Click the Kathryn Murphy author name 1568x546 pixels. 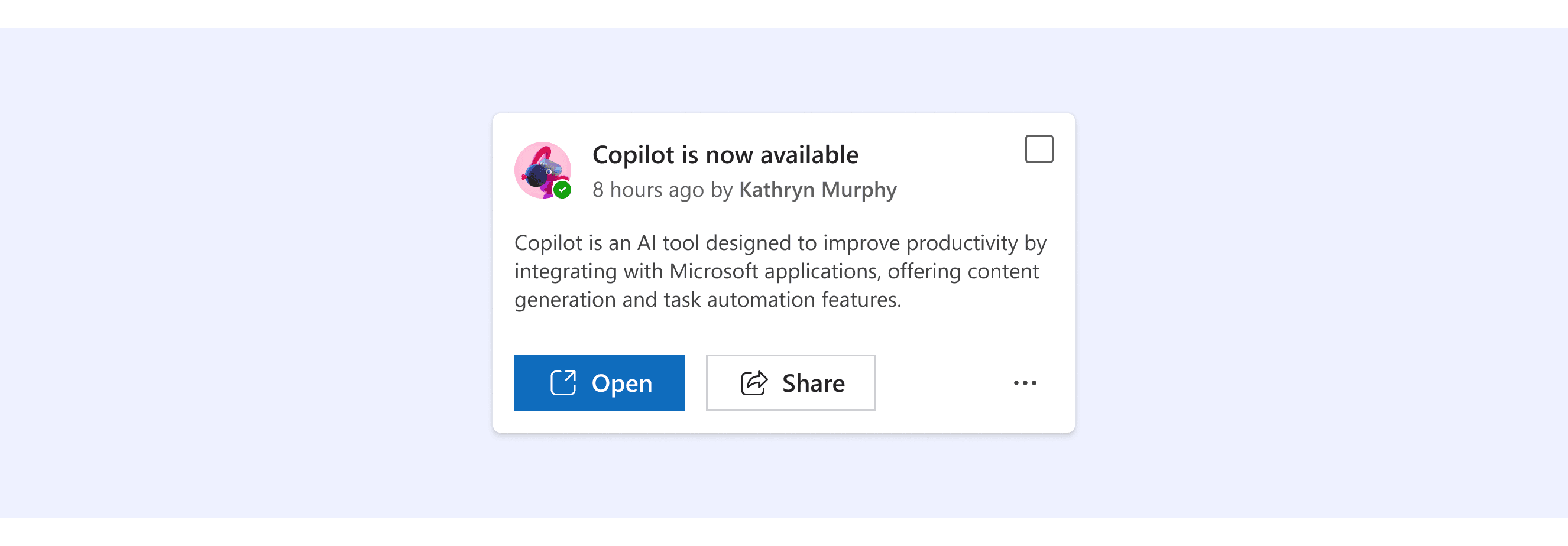click(818, 190)
